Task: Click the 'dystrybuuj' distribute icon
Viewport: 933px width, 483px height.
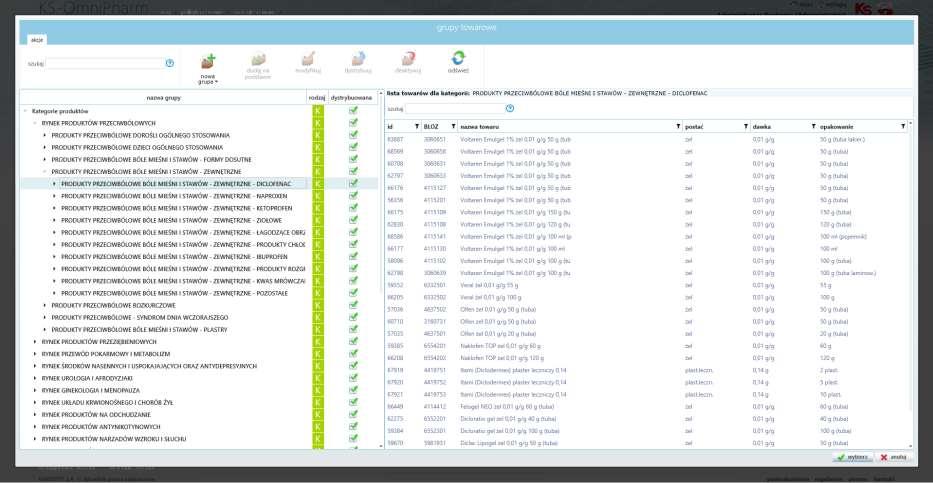Action: point(358,59)
